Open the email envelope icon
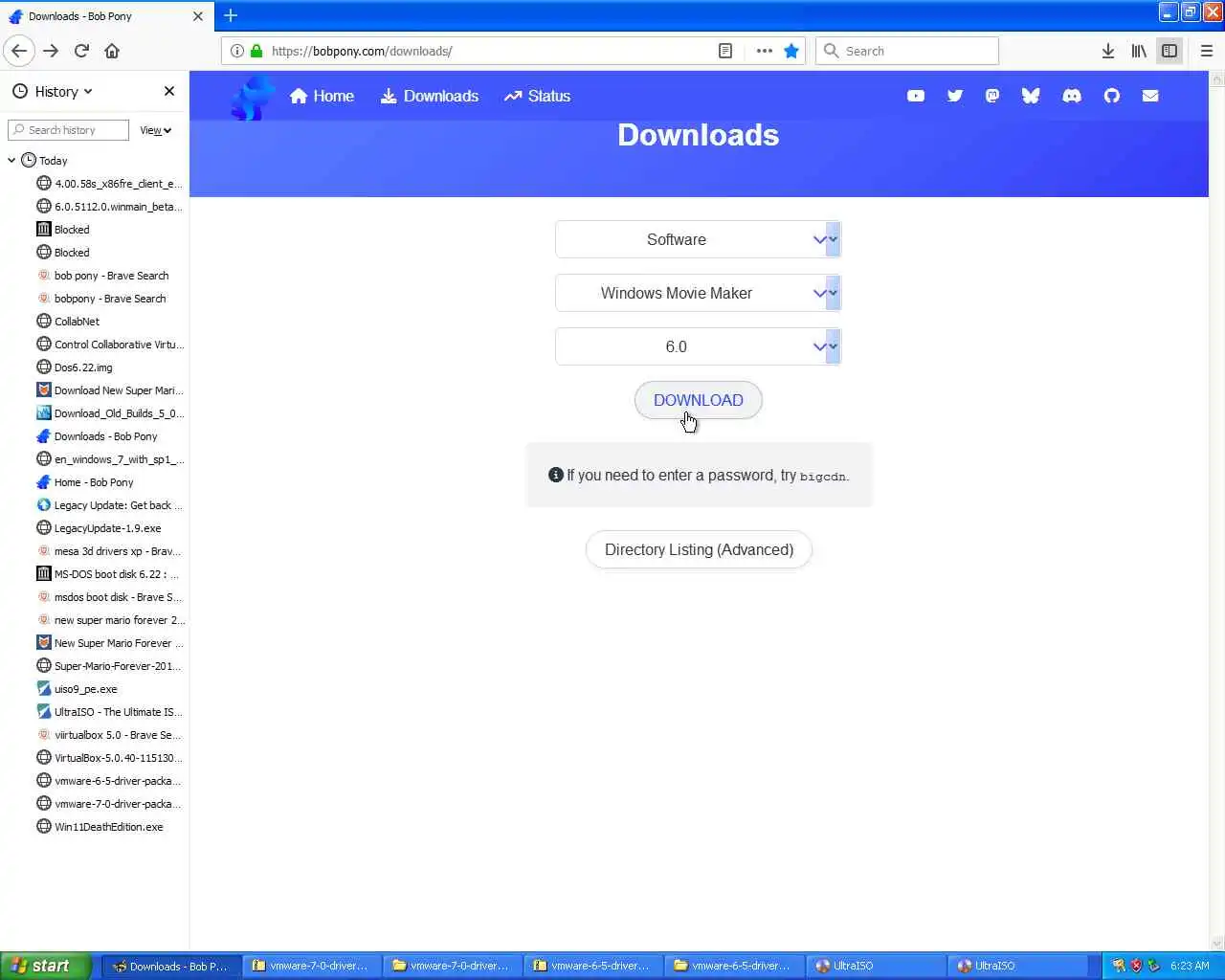Image resolution: width=1225 pixels, height=980 pixels. click(1150, 96)
